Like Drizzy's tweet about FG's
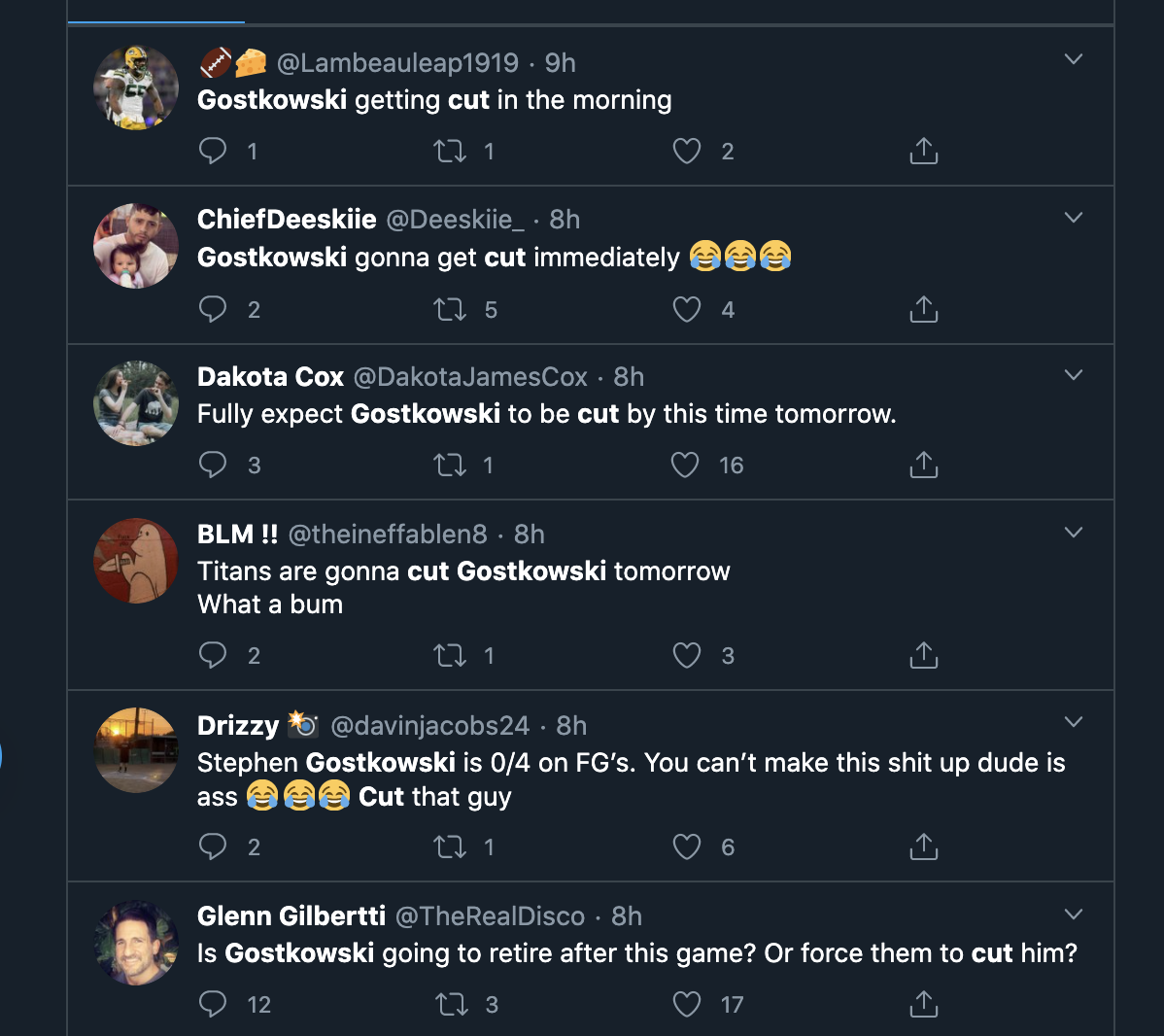Image resolution: width=1164 pixels, height=1036 pixels. [687, 847]
